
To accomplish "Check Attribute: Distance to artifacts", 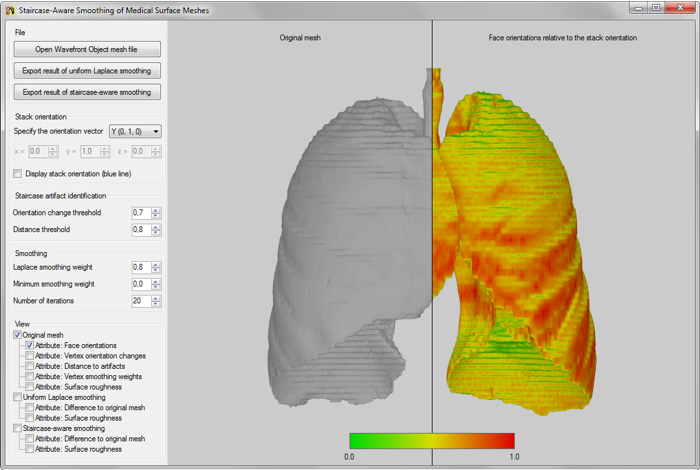I will (29, 366).
